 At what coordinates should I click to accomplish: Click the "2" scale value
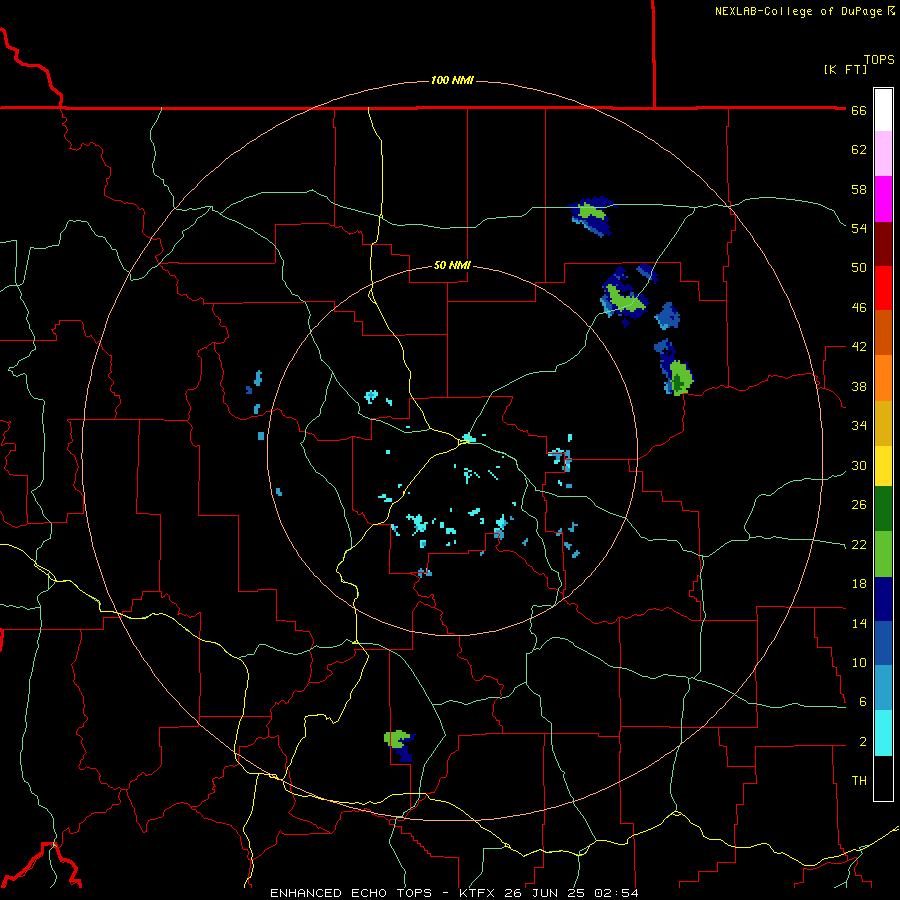click(x=863, y=742)
